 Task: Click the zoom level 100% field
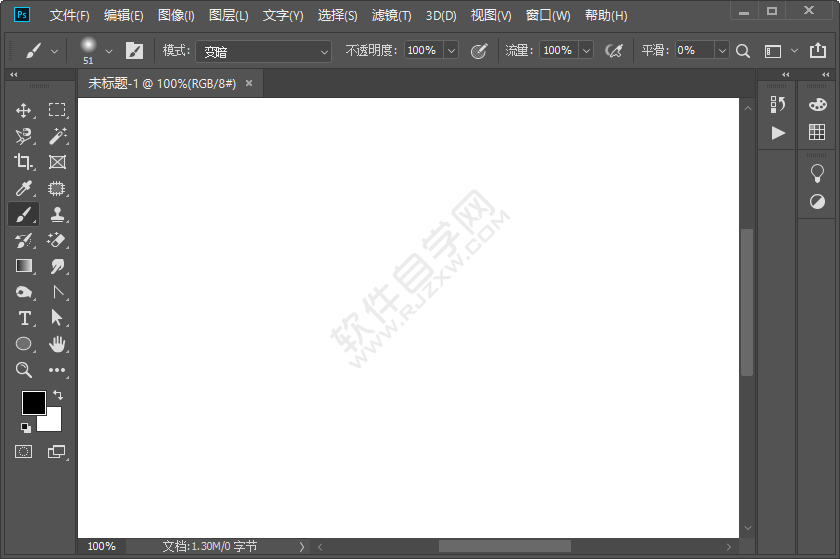click(102, 546)
